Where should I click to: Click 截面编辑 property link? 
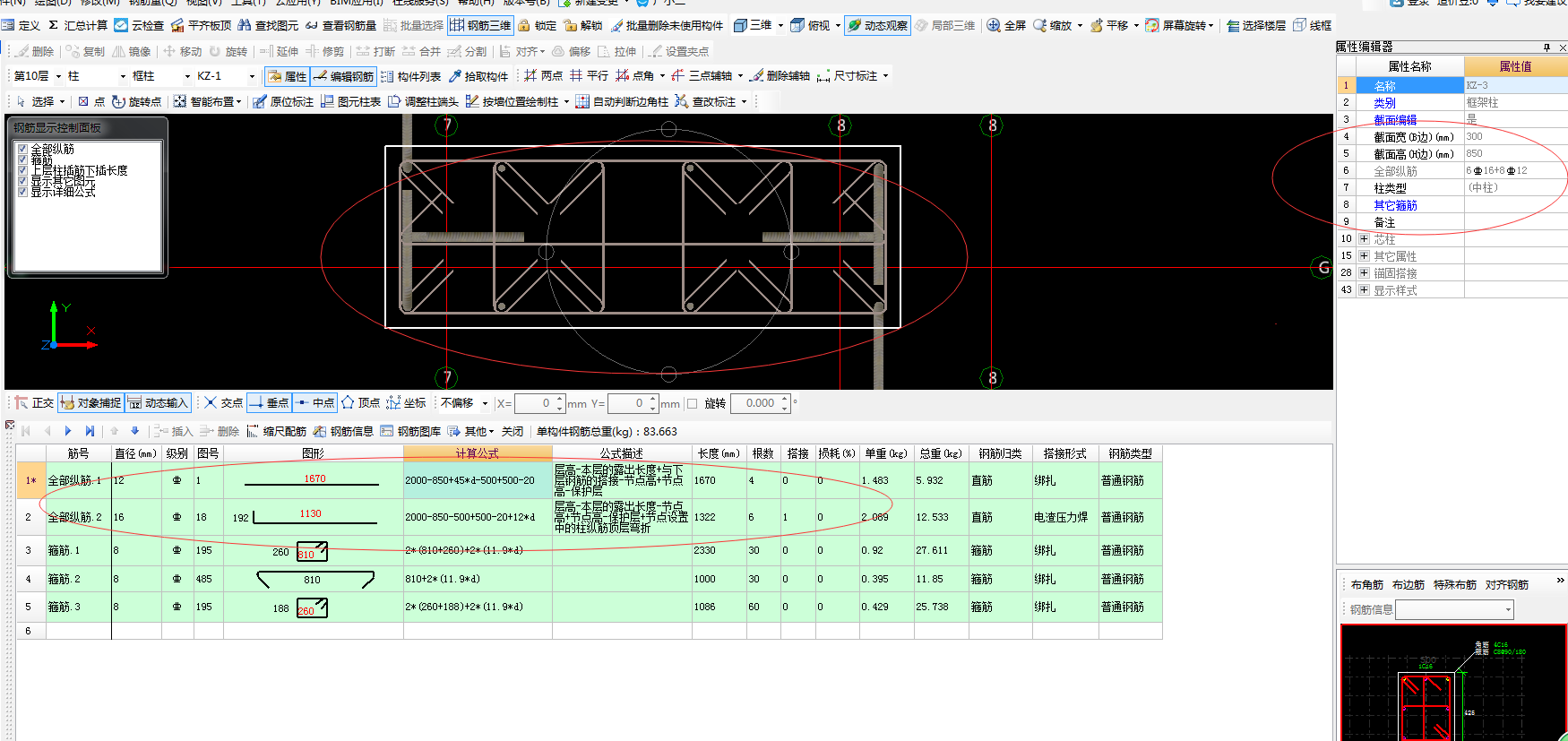click(x=1395, y=120)
